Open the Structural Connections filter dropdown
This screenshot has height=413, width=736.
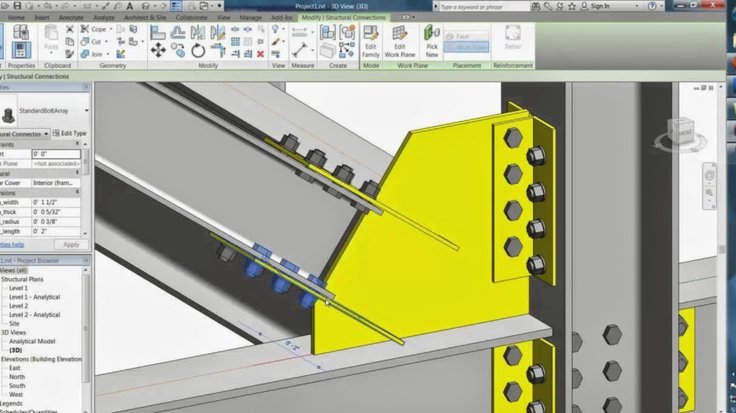(46, 134)
